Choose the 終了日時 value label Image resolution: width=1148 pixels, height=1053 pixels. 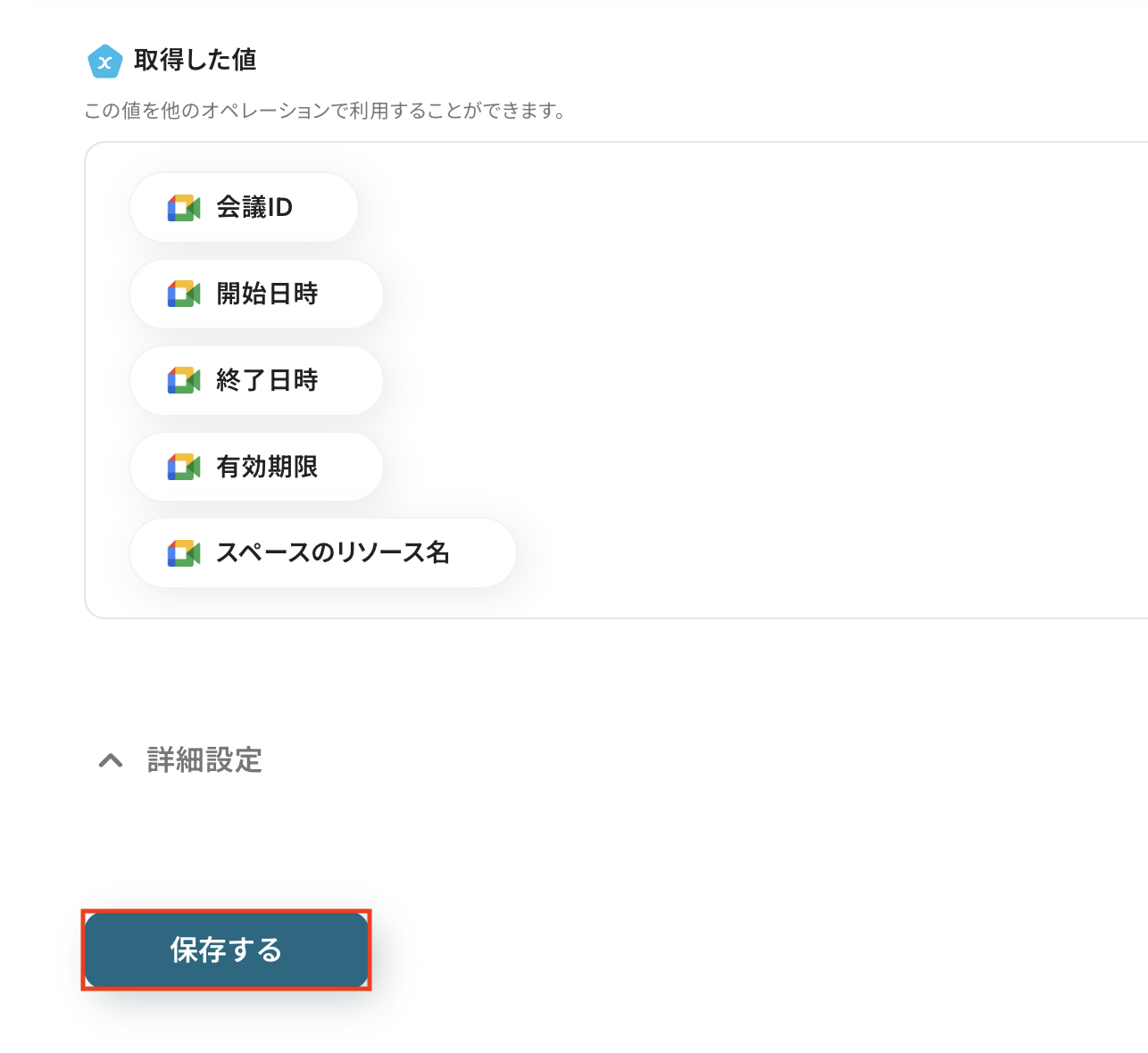[267, 381]
